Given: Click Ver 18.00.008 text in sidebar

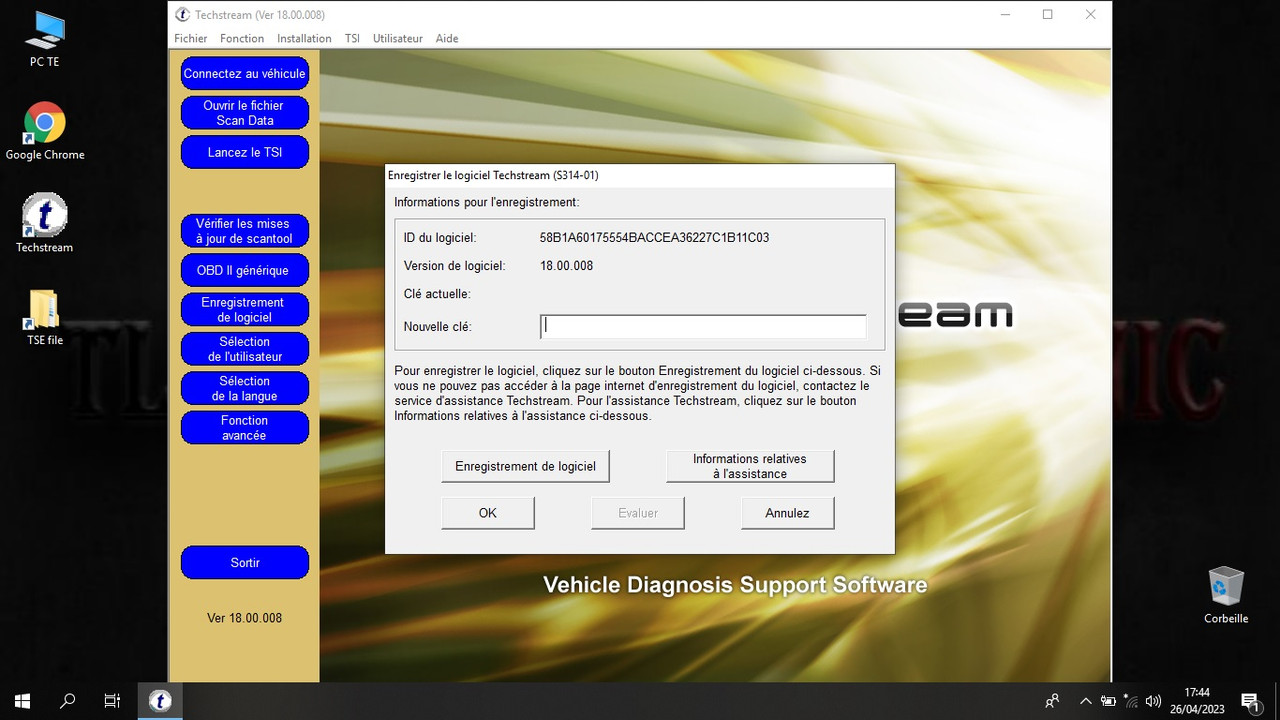Looking at the screenshot, I should coord(245,618).
